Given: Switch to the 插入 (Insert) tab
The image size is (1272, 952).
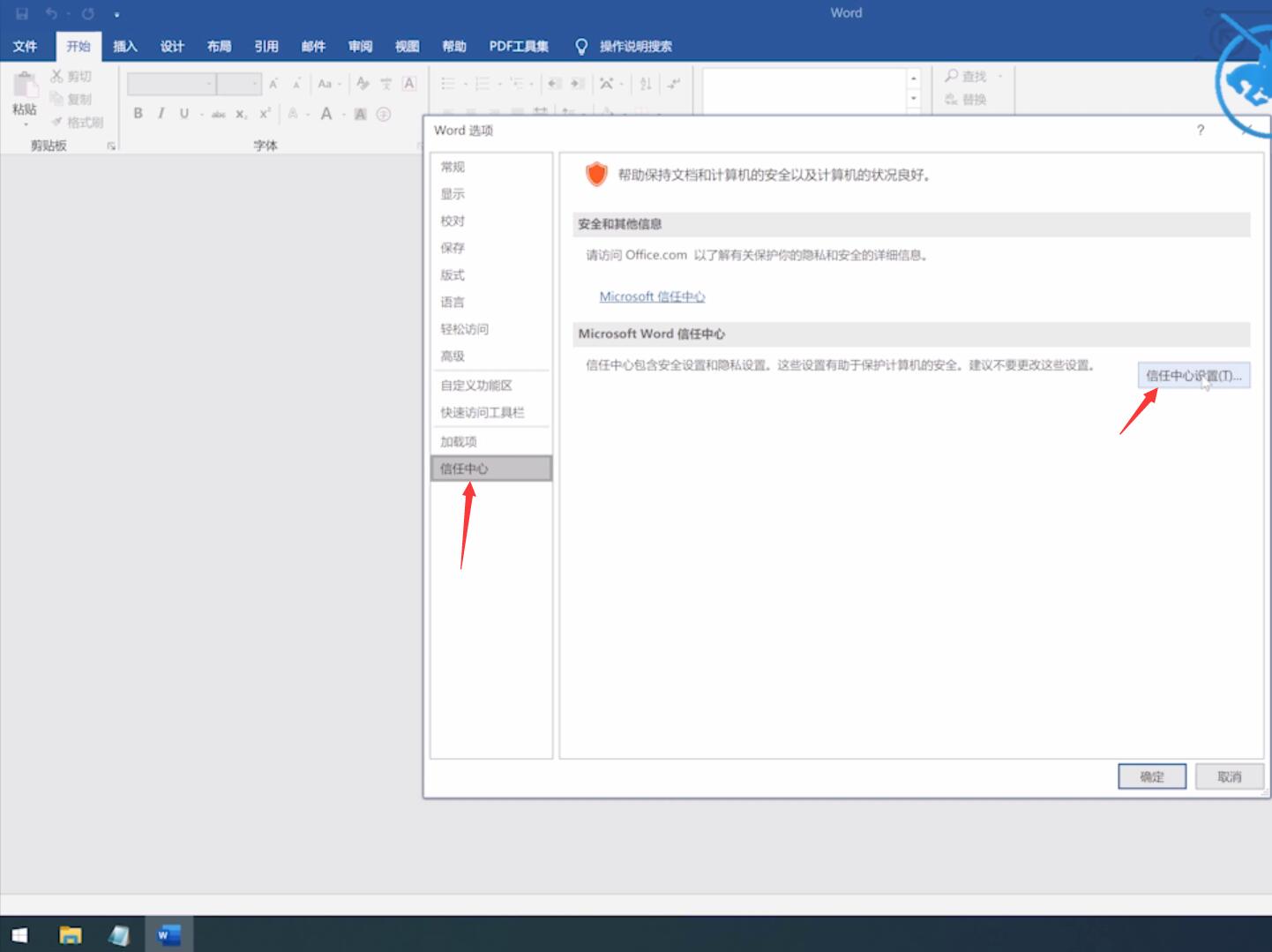Looking at the screenshot, I should click(125, 46).
